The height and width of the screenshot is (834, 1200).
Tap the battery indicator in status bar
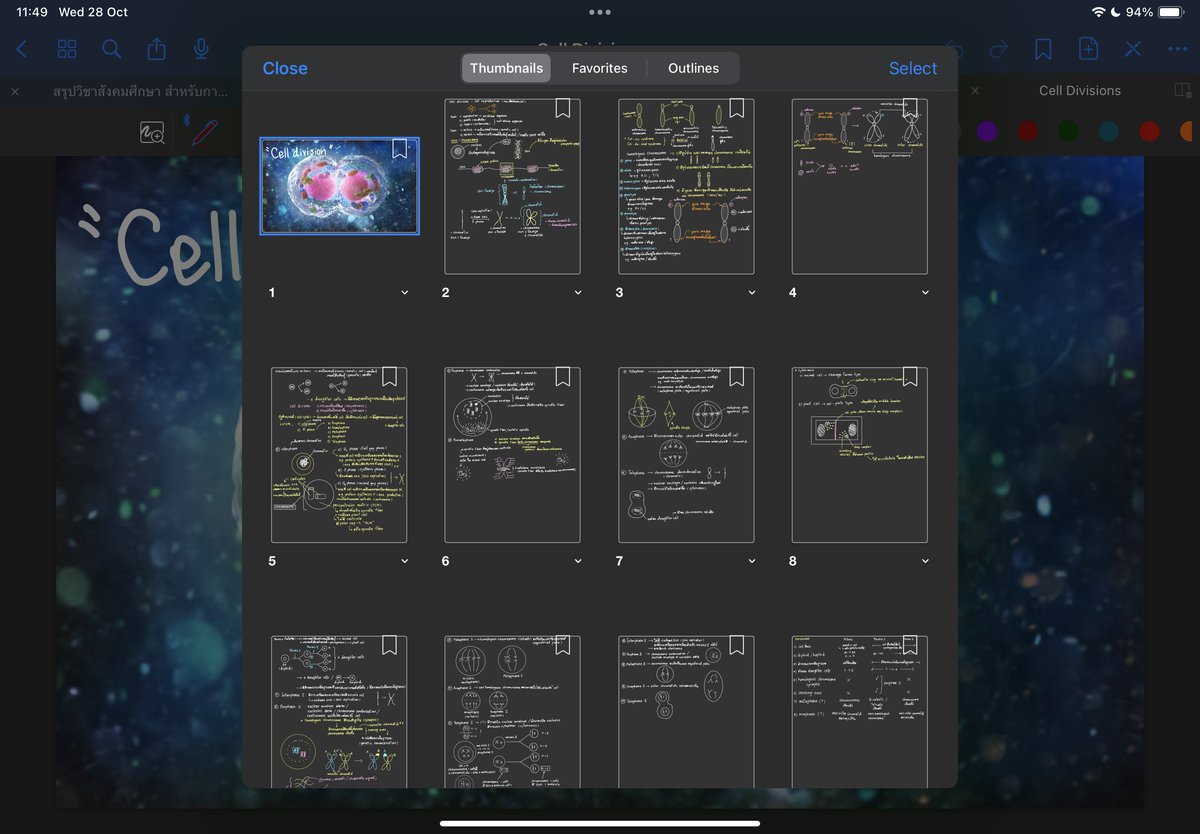[1170, 12]
